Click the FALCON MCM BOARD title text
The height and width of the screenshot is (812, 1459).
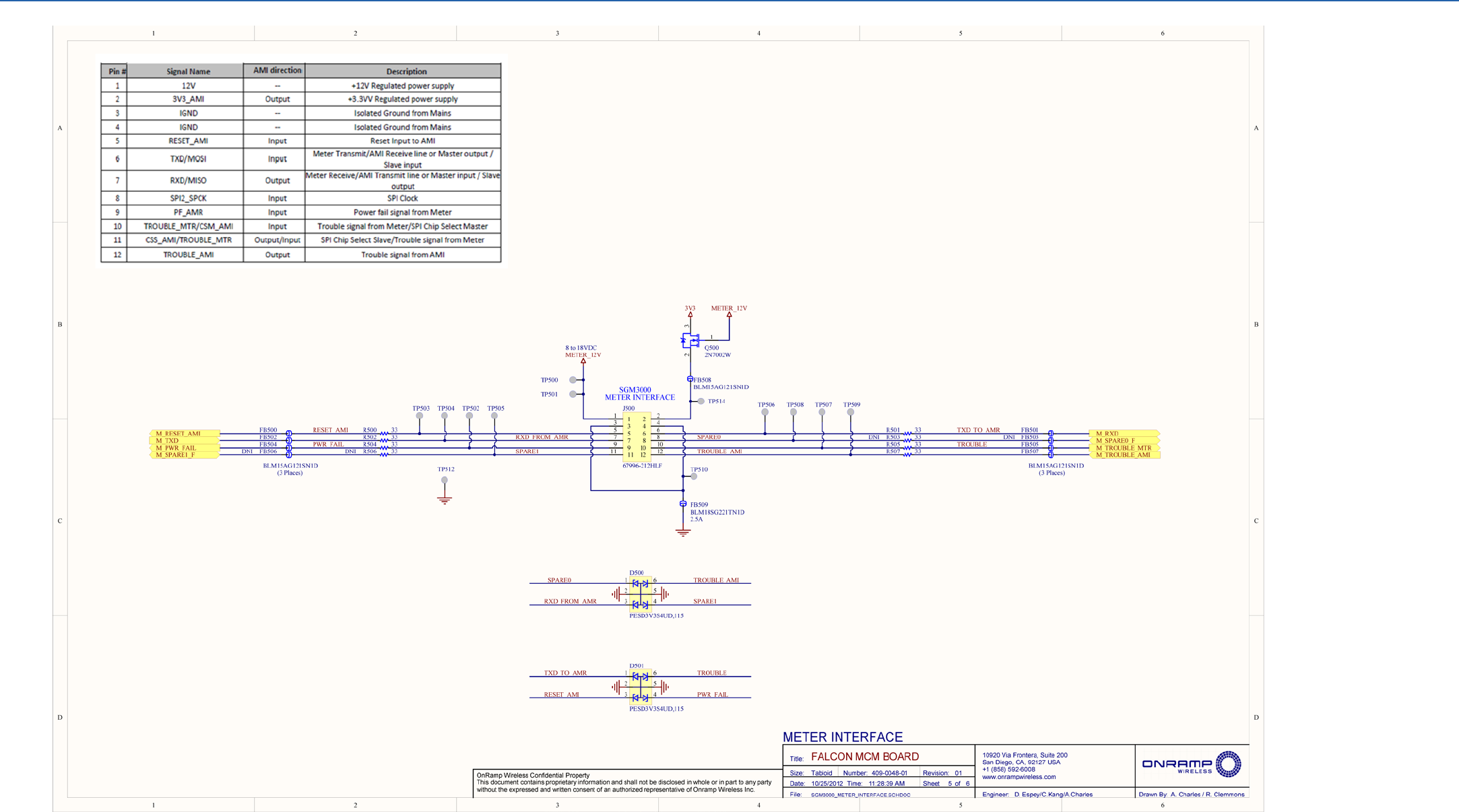pos(864,757)
